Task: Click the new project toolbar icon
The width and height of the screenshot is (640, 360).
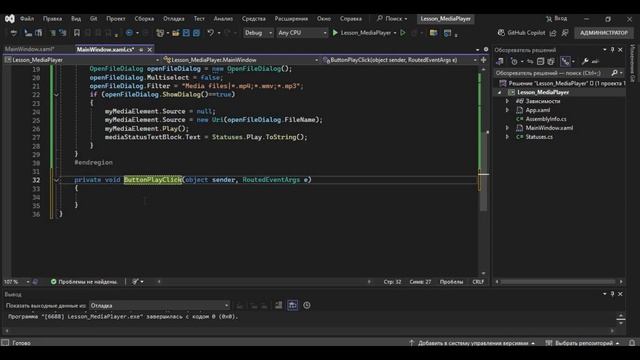Action: (160, 33)
